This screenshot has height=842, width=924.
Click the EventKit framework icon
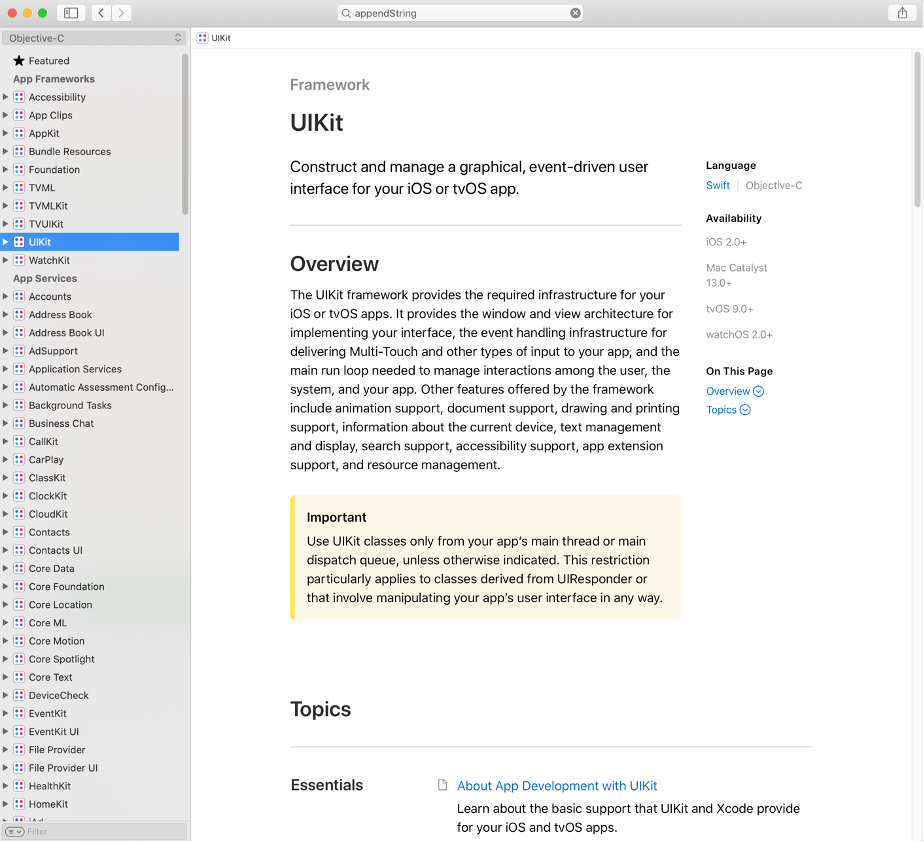coord(19,714)
